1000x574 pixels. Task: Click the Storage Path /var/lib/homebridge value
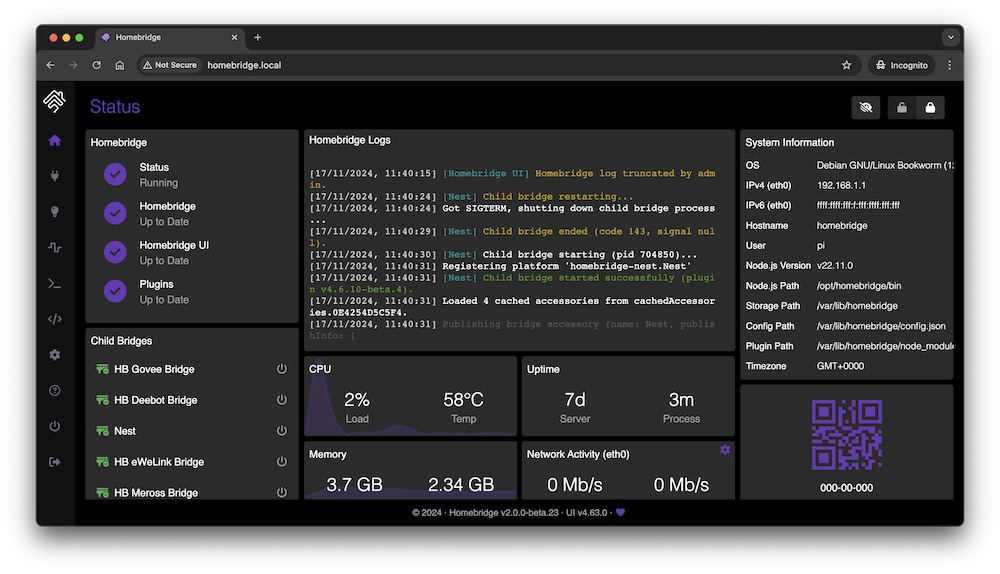click(857, 306)
